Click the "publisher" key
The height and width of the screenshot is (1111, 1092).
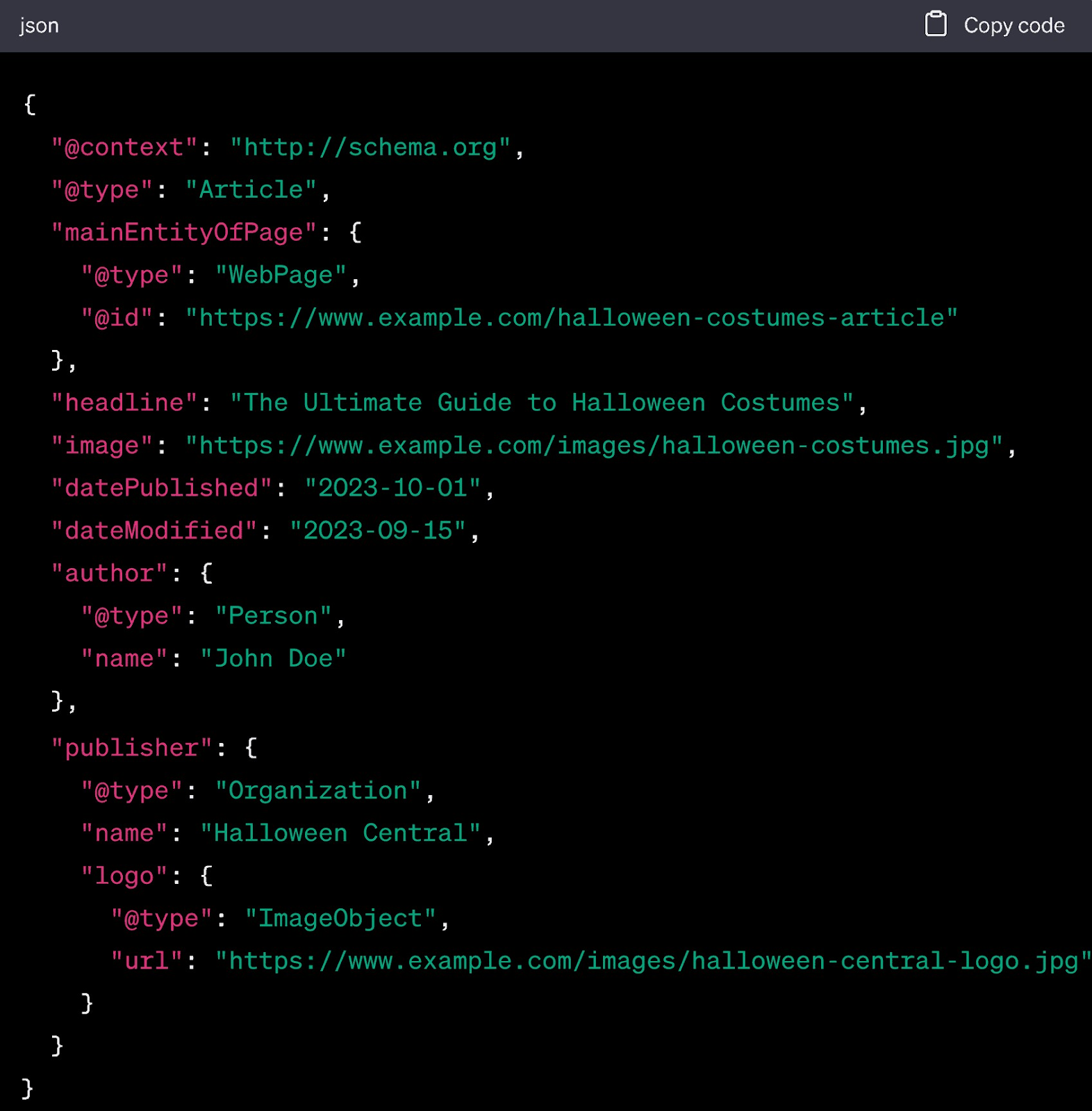(x=131, y=748)
